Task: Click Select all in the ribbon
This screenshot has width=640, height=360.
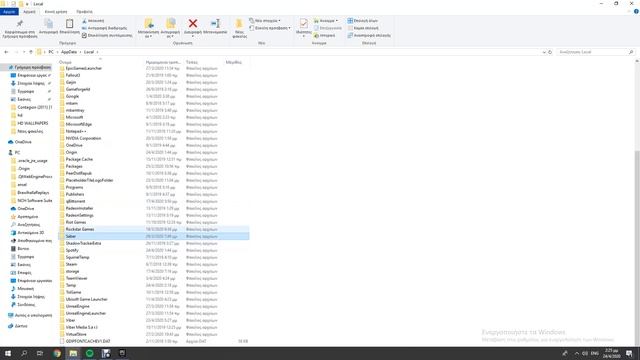Action: click(362, 21)
